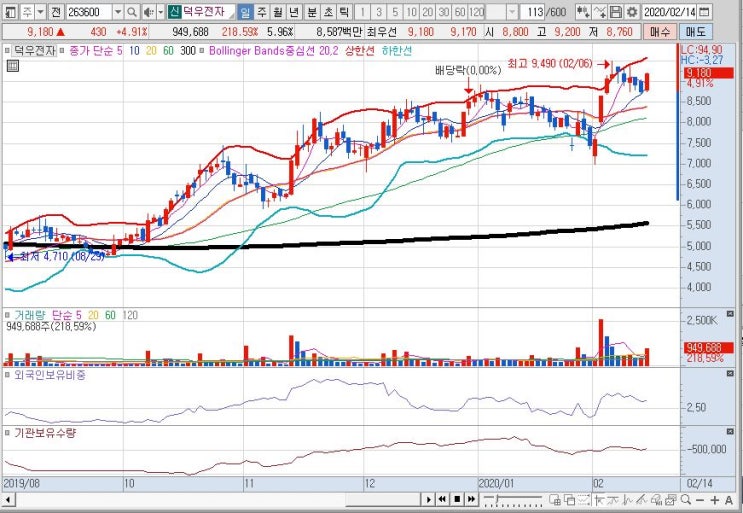Click the 매수 (buy) button
The image size is (743, 513).
660,32
